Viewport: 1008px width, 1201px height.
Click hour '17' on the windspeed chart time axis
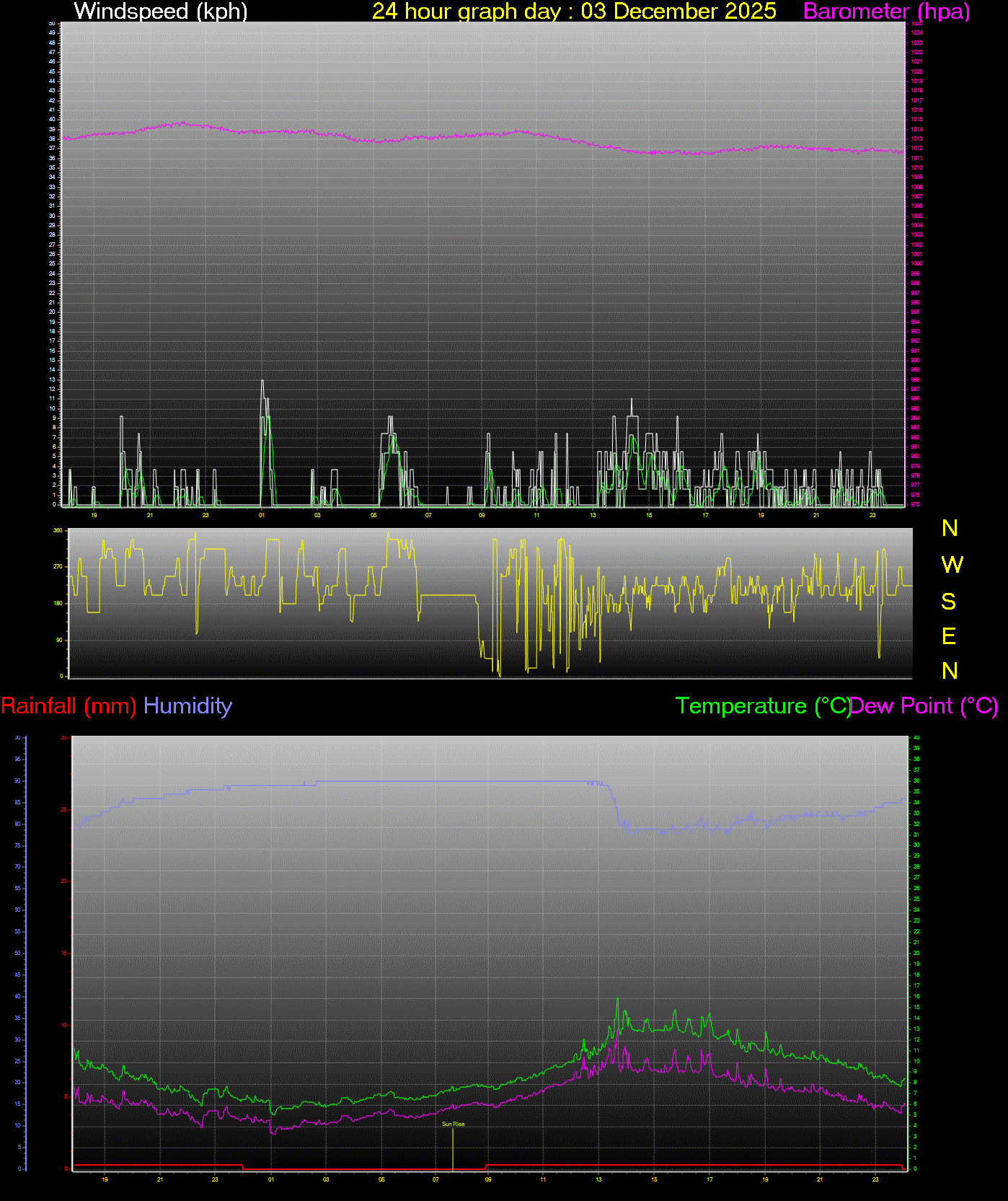705,515
